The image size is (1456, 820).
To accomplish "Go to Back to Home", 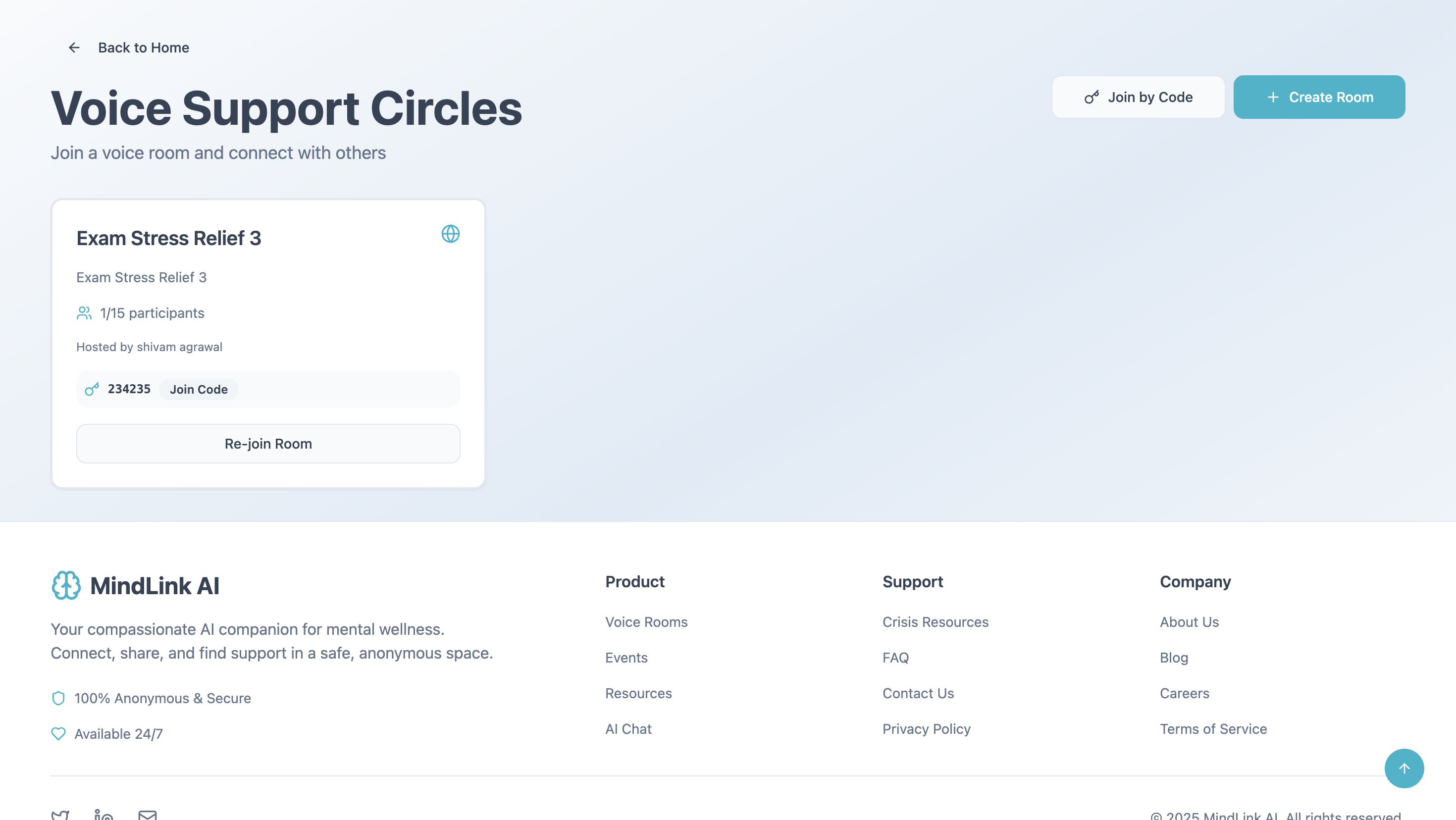I will 143,48.
